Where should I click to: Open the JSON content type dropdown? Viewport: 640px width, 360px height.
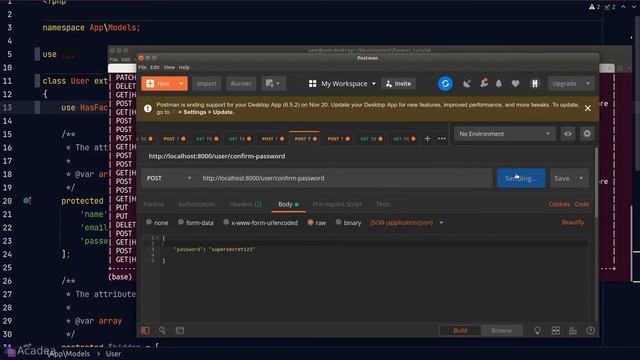[x=407, y=223]
